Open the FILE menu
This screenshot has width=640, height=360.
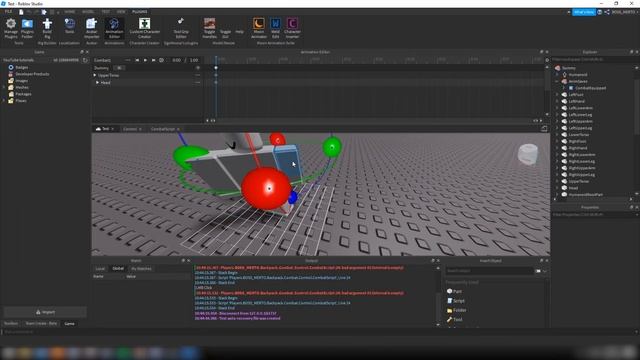pos(8,12)
